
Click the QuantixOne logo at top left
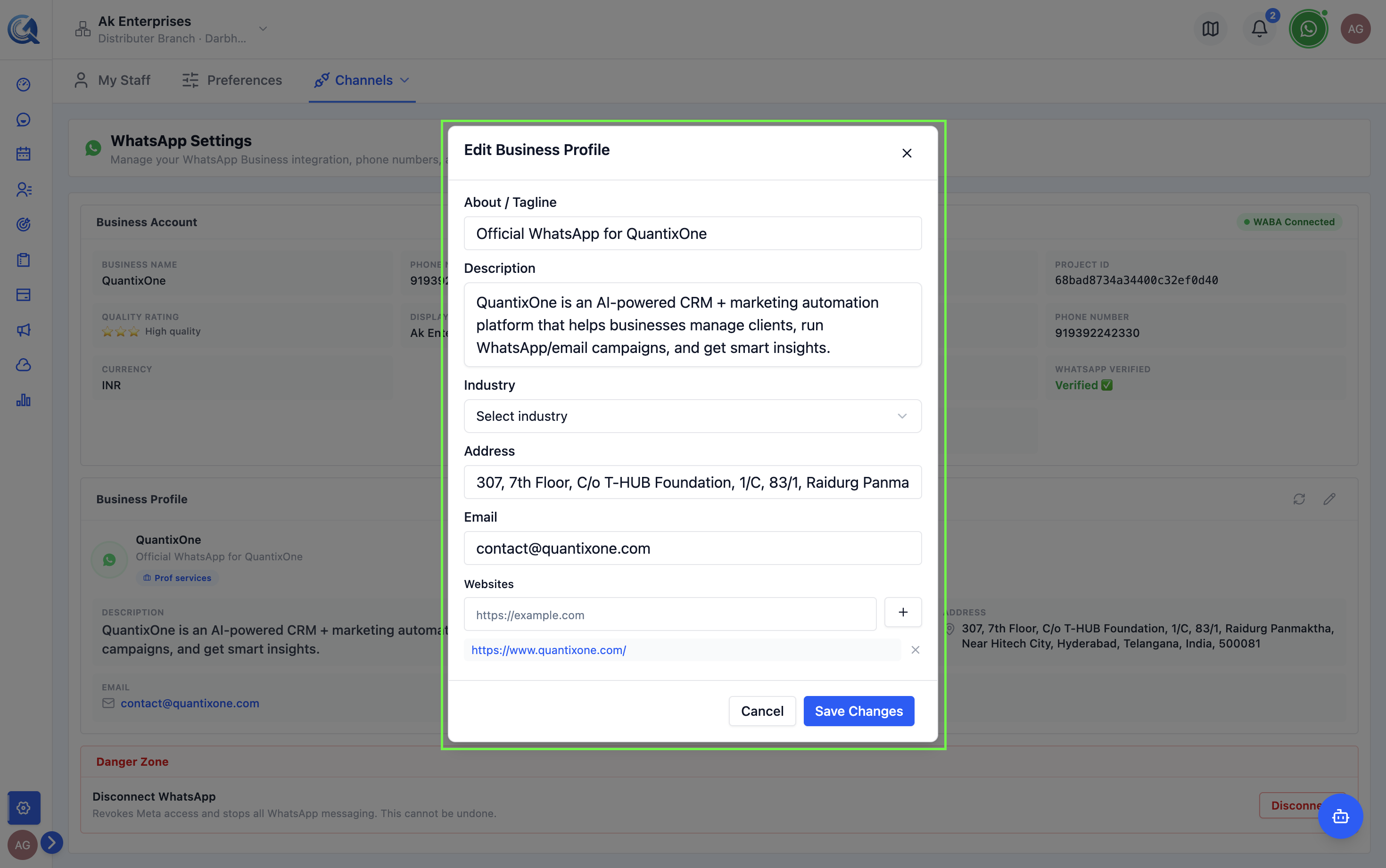click(23, 29)
